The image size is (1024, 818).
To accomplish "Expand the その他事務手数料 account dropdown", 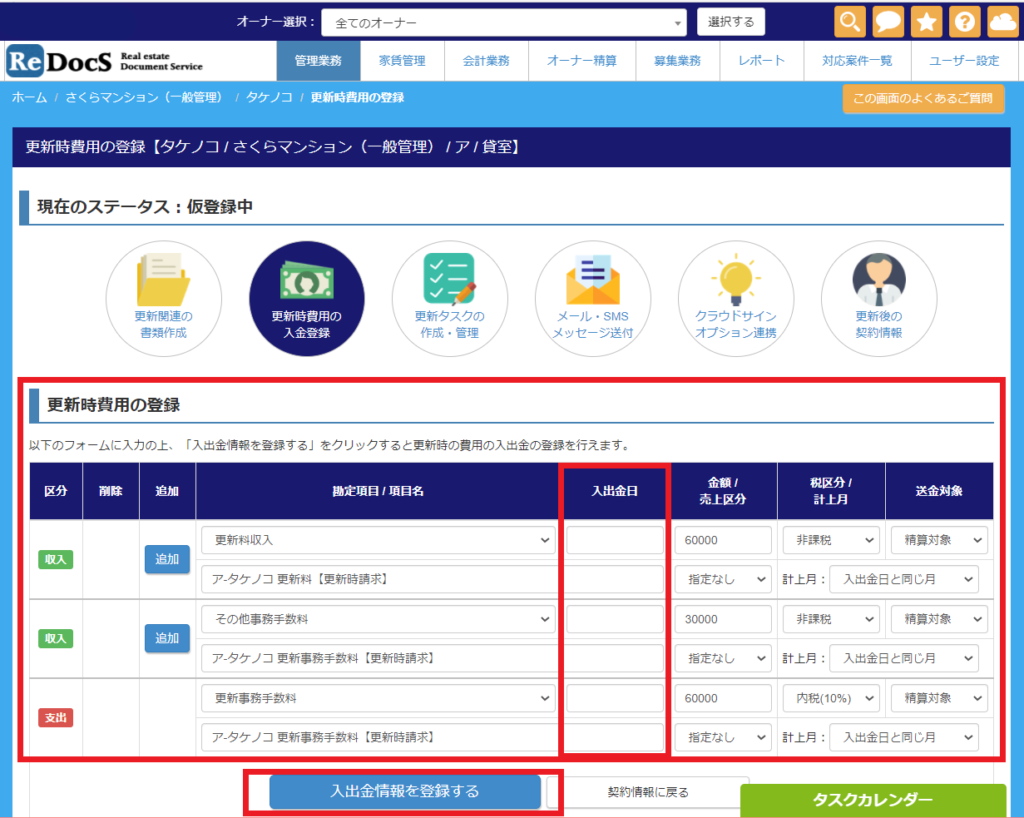I will (x=378, y=619).
